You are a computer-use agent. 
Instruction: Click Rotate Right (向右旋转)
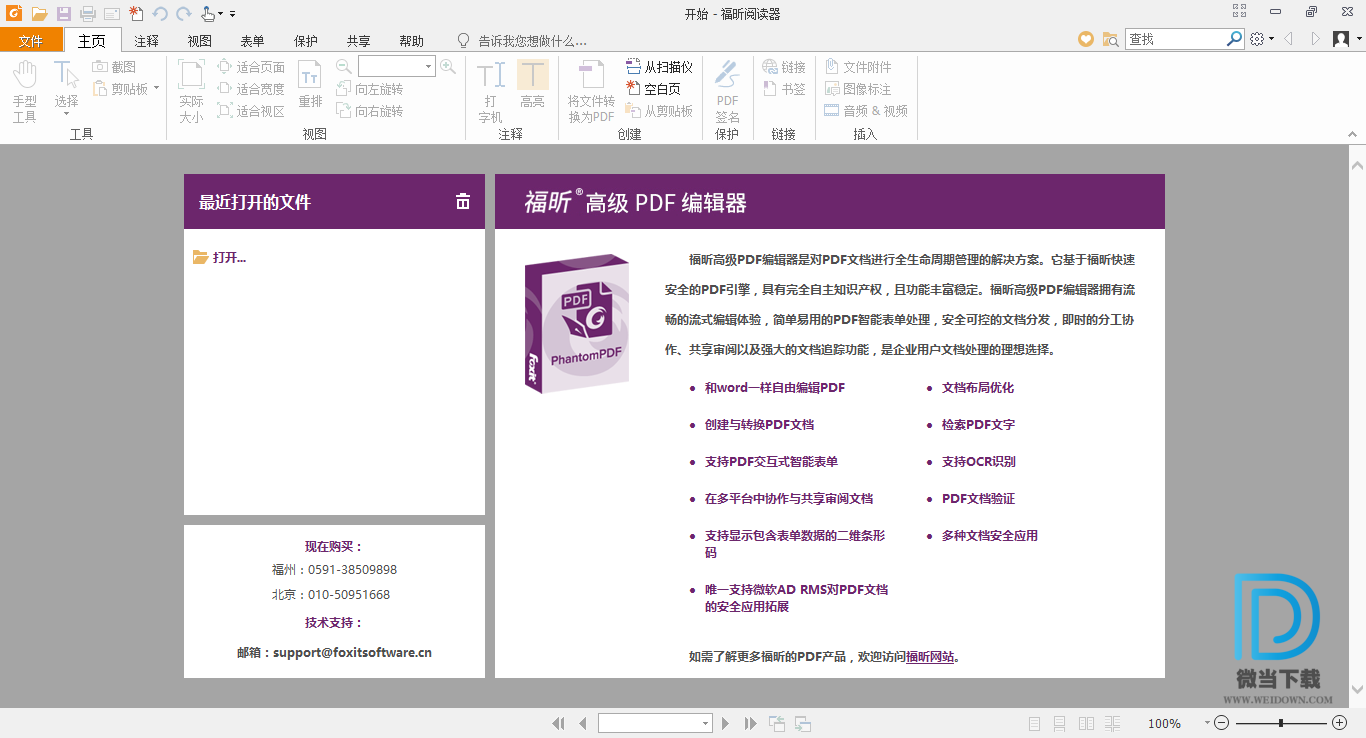[x=370, y=111]
